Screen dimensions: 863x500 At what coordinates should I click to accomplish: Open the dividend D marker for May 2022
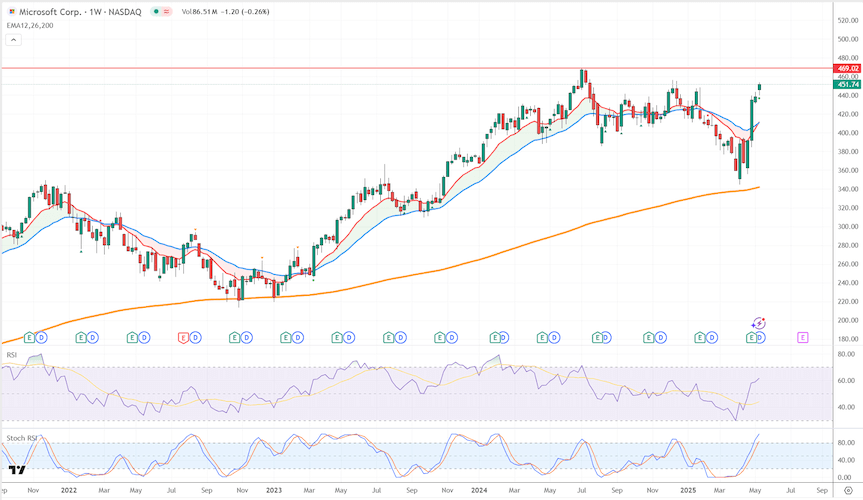[x=144, y=338]
